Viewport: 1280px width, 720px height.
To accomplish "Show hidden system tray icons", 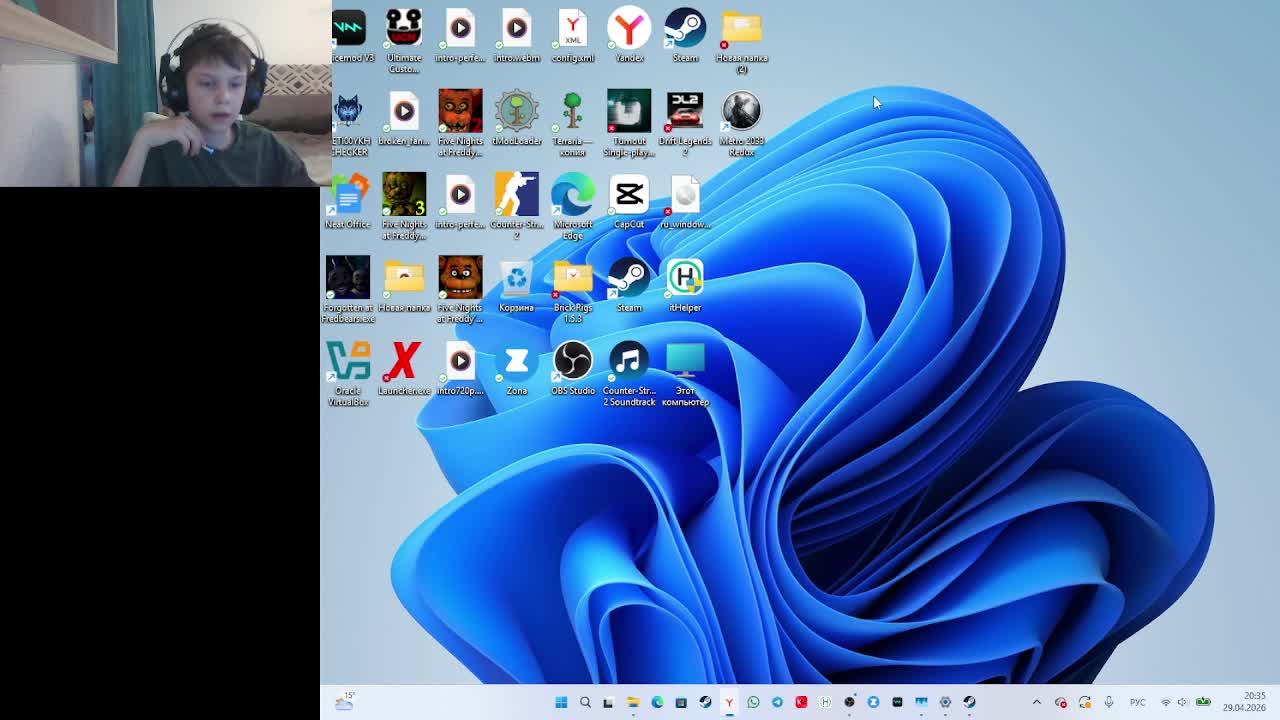I will point(1036,702).
